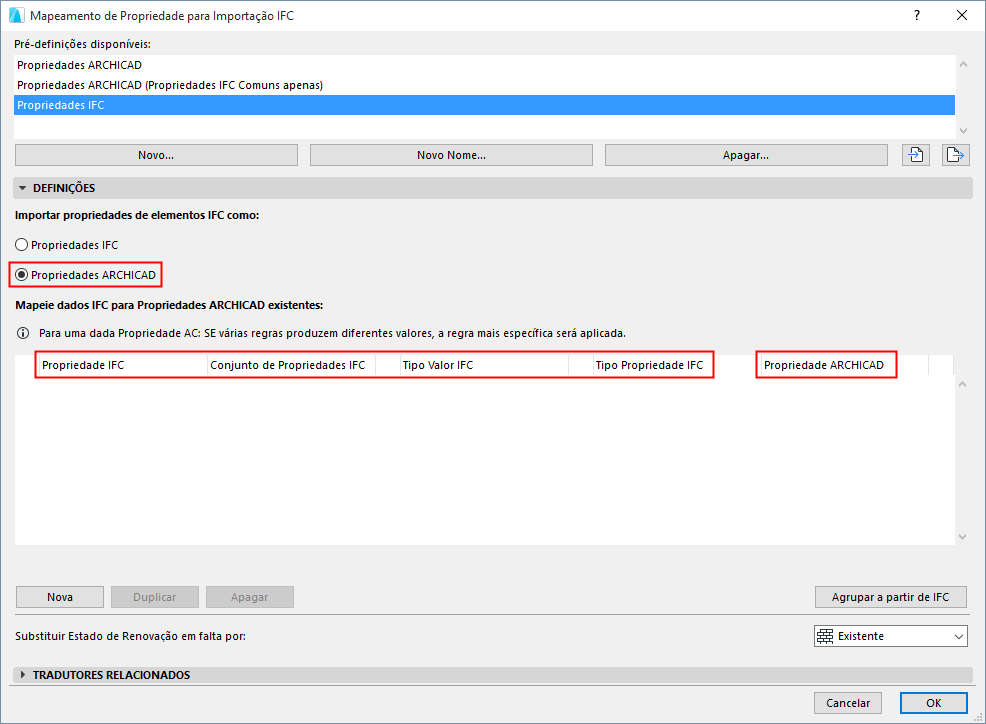Click mapping table scroll up arrow
The image size is (986, 724).
[962, 384]
